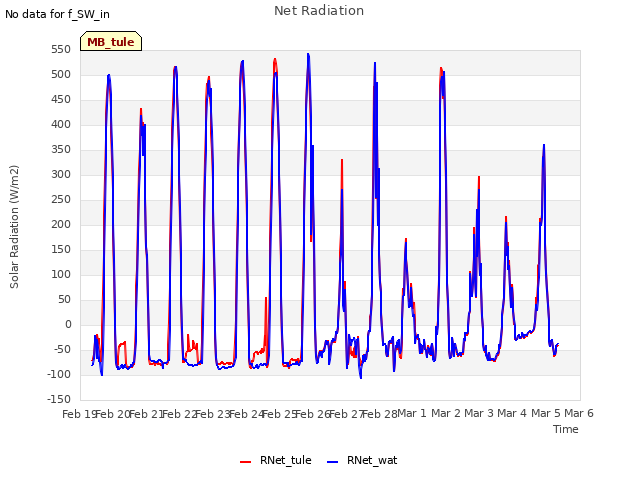Click the Feb 27 x-axis label
This screenshot has width=640, height=480.
click(346, 414)
